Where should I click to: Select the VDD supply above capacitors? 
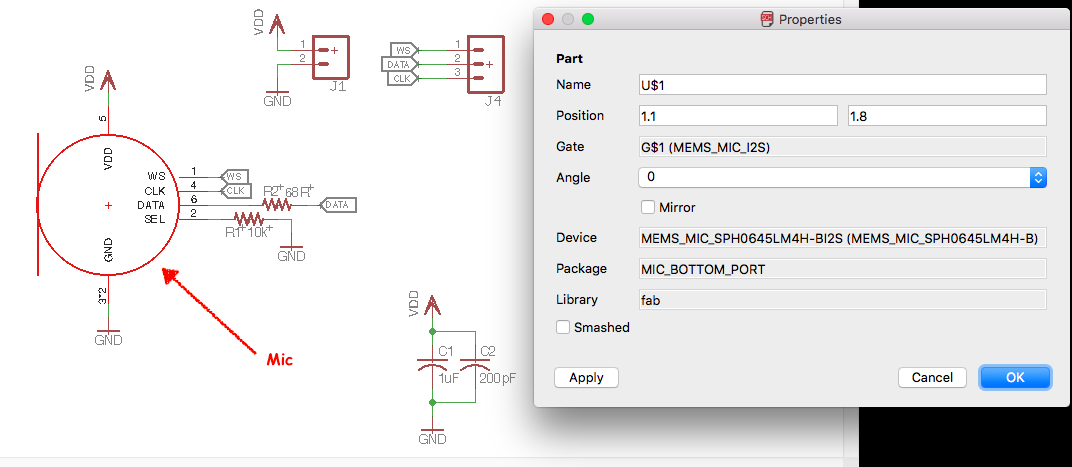431,304
